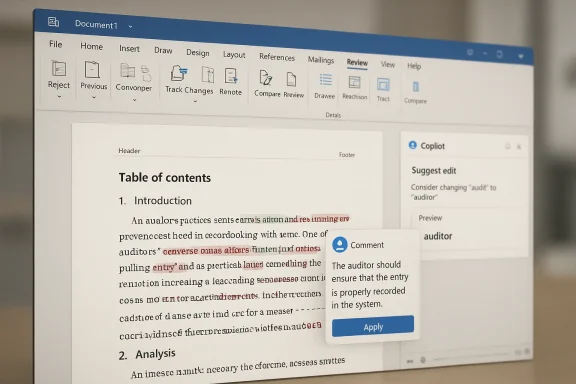Expand the Reject dropdown arrow
576x384 pixels.
coord(59,97)
